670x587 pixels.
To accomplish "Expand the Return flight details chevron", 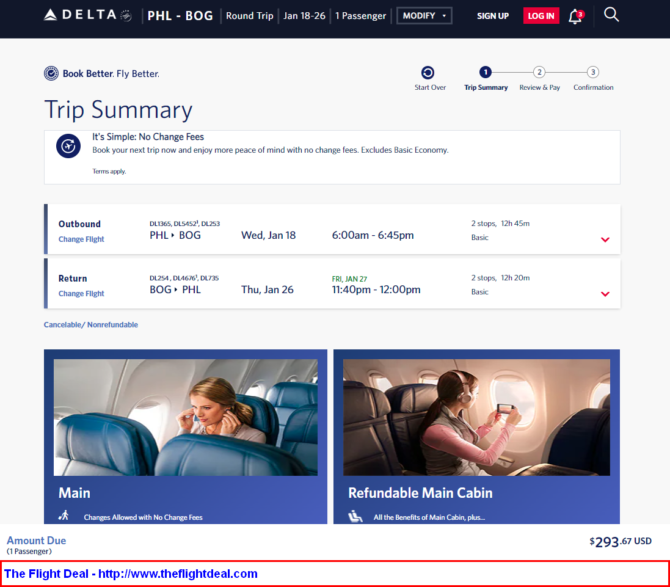I will click(x=605, y=294).
